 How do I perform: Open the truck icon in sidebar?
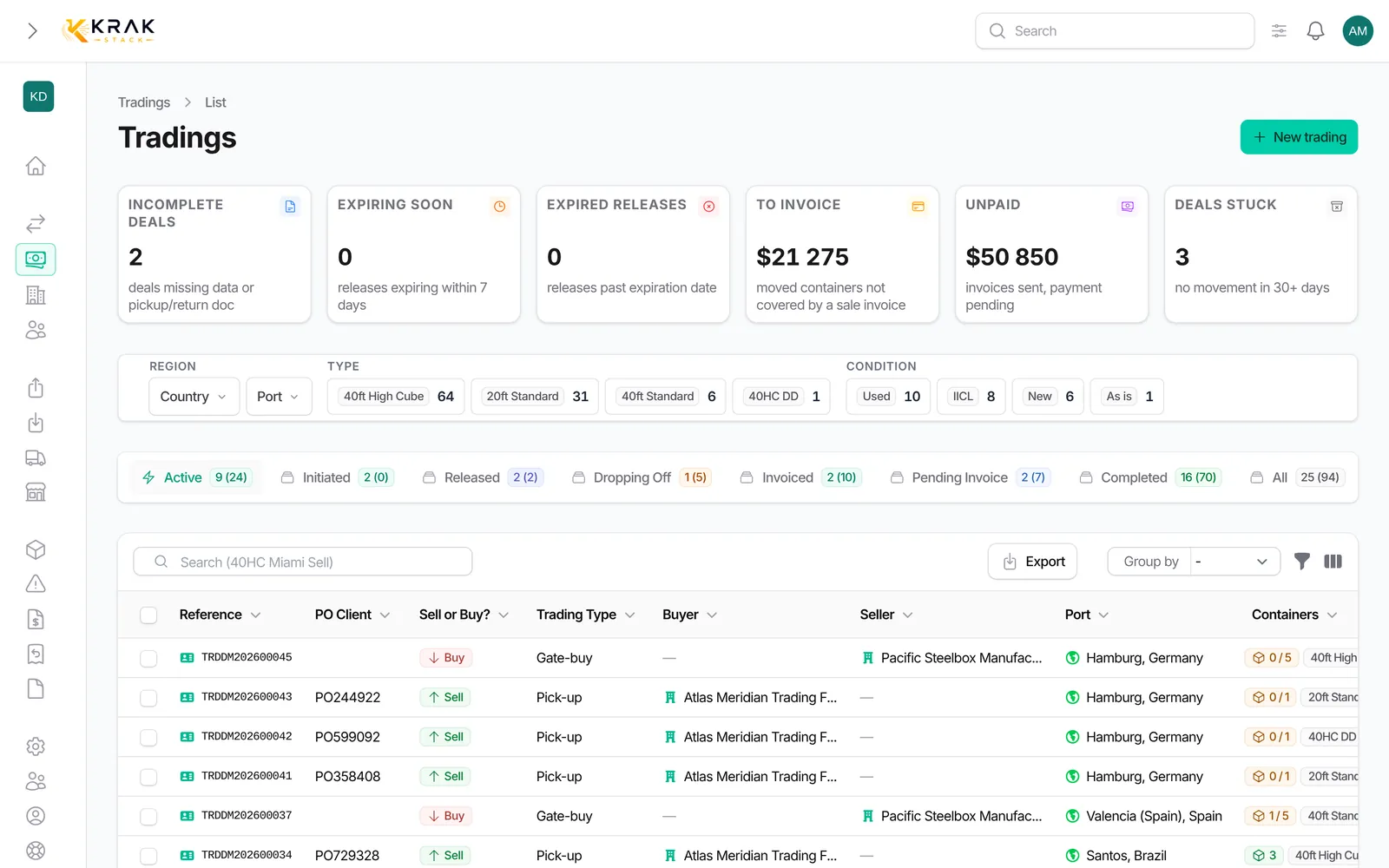tap(36, 457)
